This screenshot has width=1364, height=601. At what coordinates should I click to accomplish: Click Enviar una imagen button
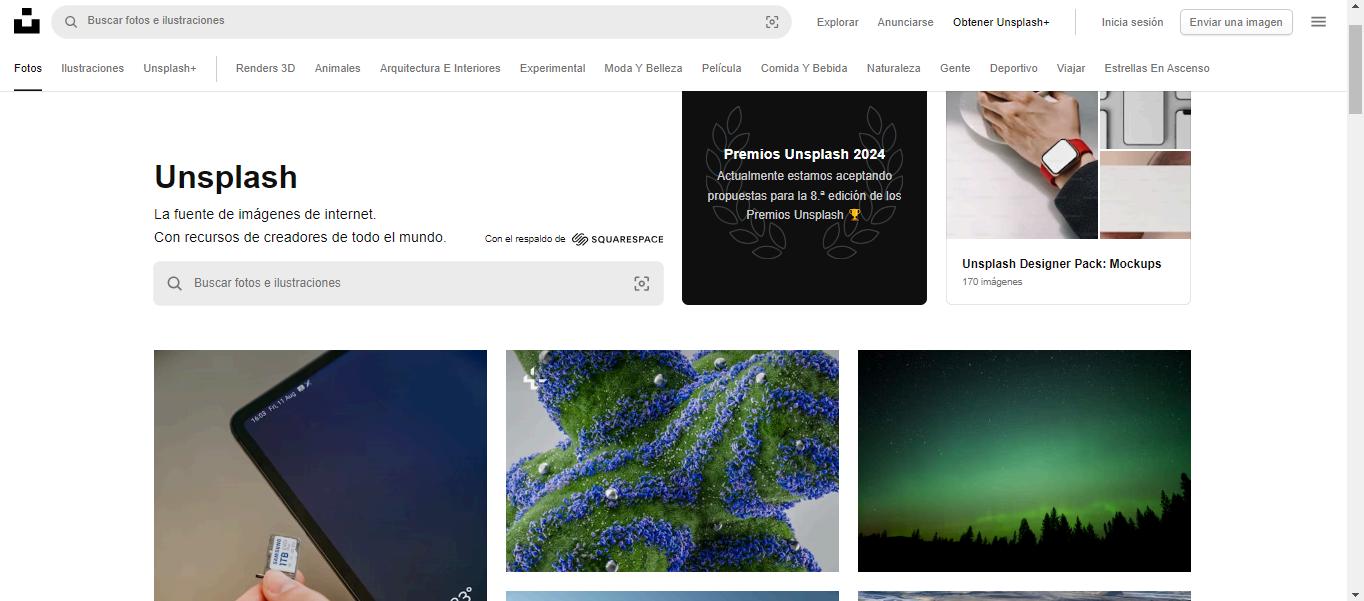coord(1236,22)
